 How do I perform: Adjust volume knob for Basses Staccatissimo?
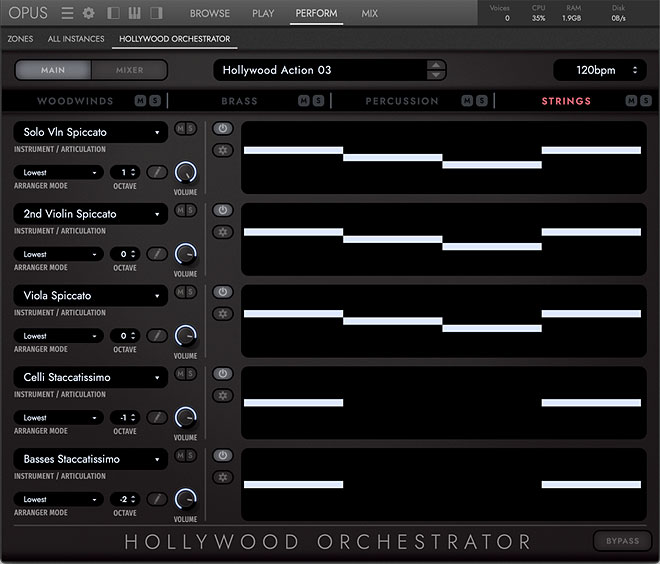(x=186, y=499)
